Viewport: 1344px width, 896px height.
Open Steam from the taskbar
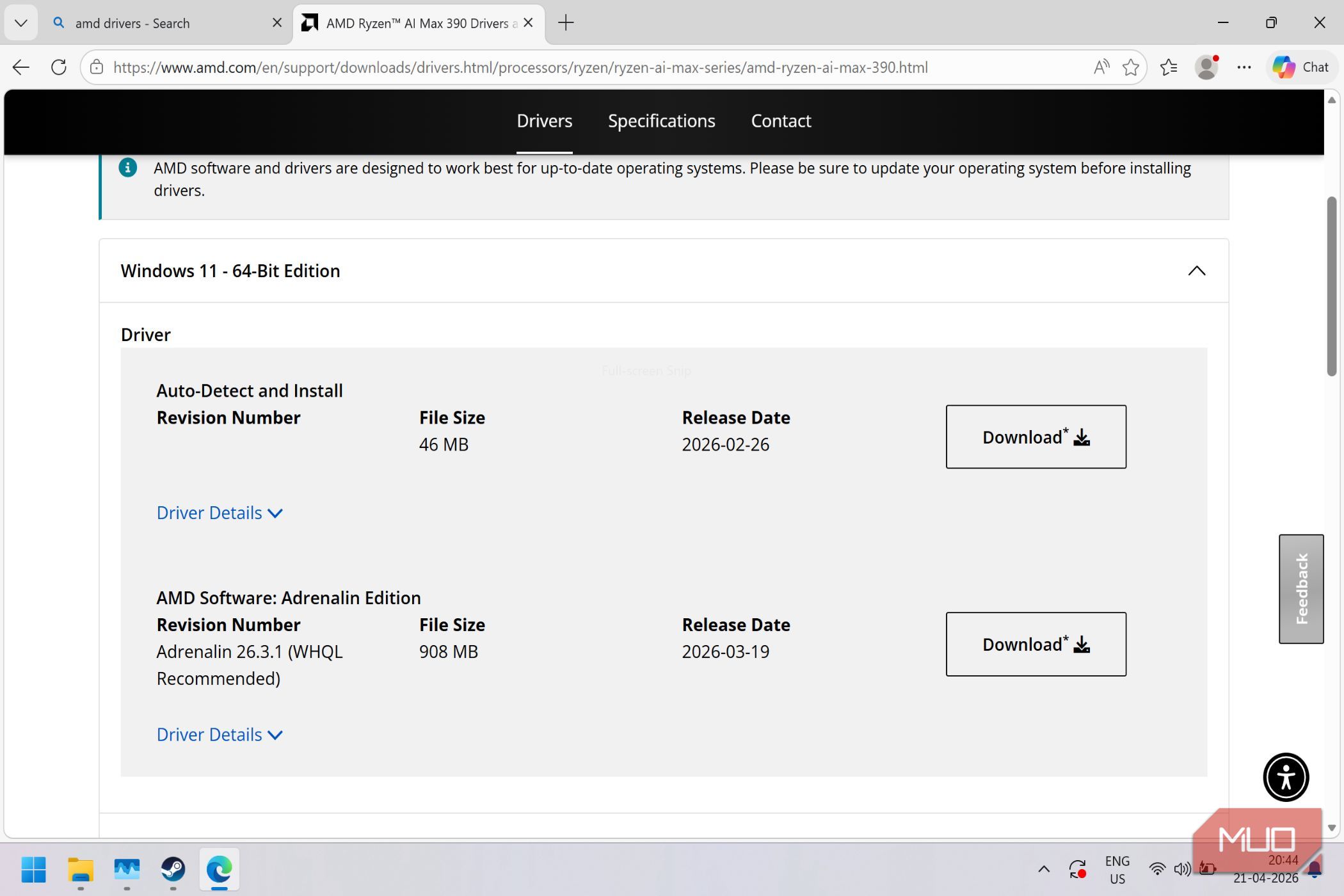click(x=173, y=869)
